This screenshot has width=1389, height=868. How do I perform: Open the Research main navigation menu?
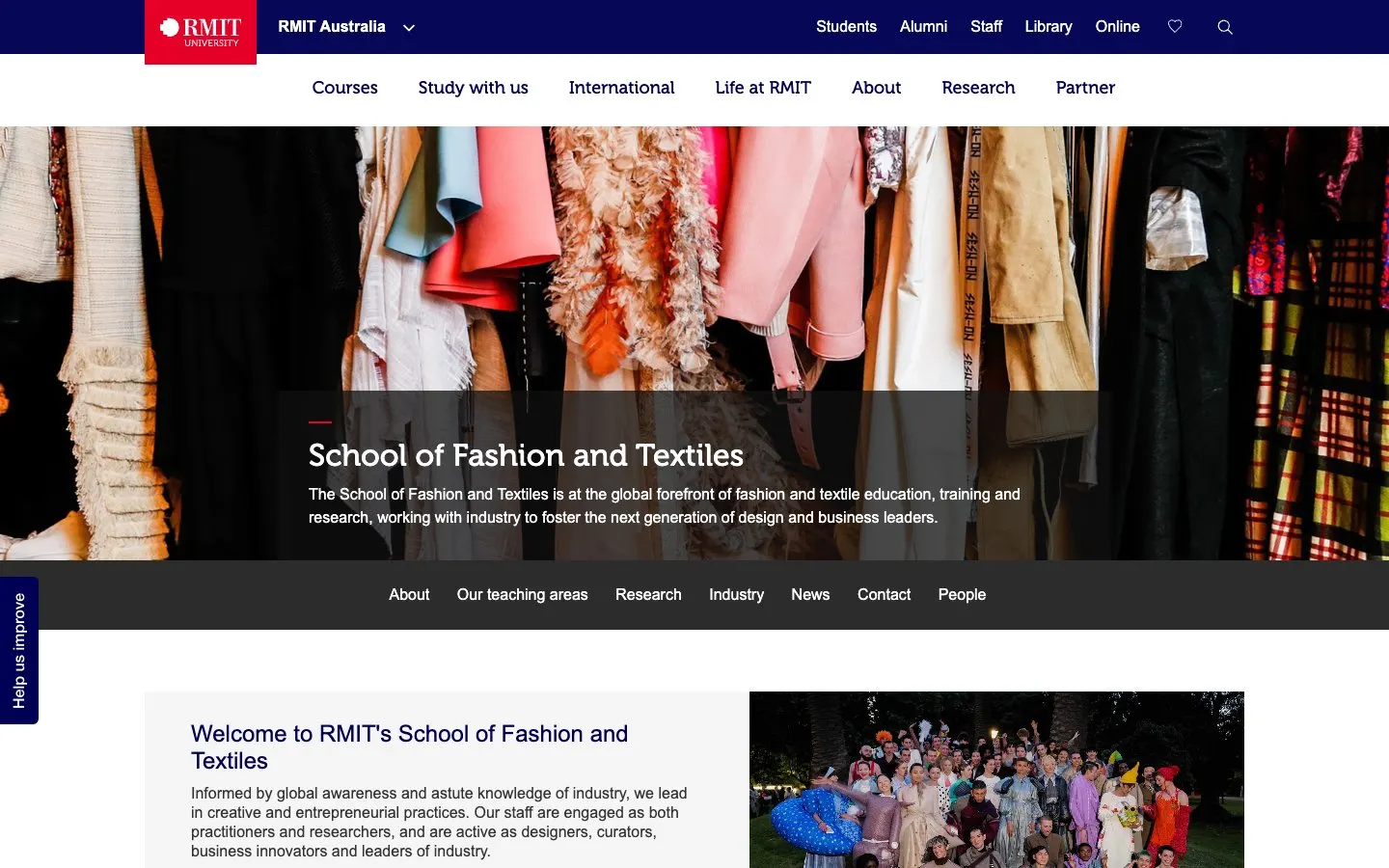[978, 88]
